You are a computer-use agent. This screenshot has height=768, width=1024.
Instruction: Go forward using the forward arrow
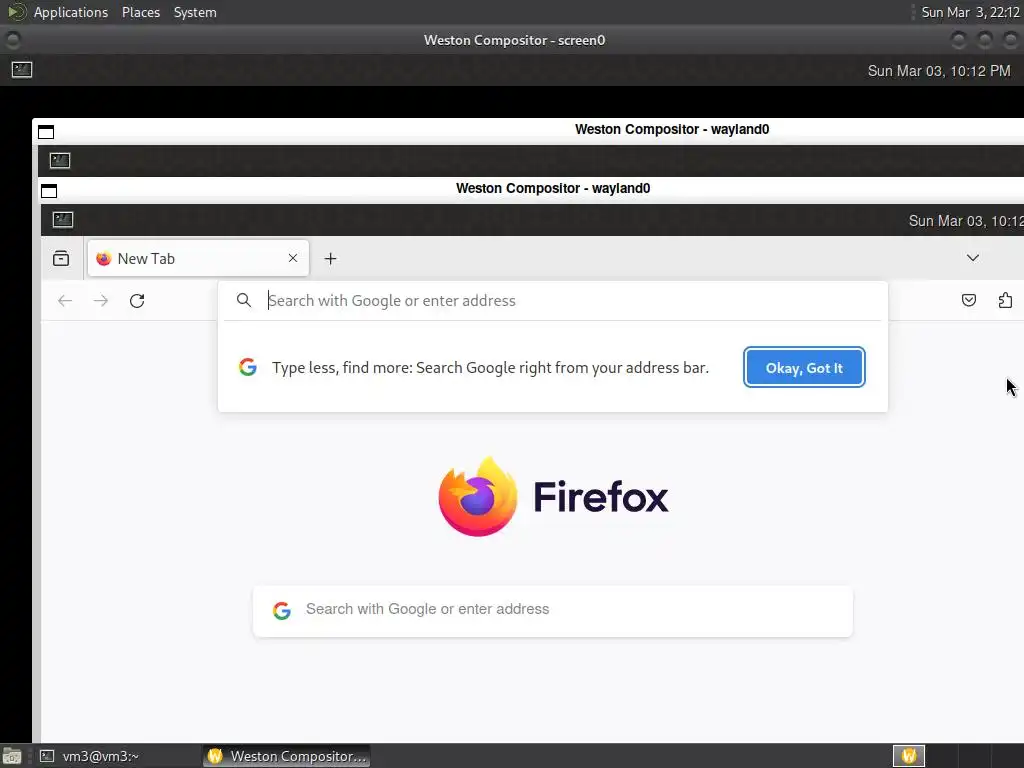tap(101, 300)
